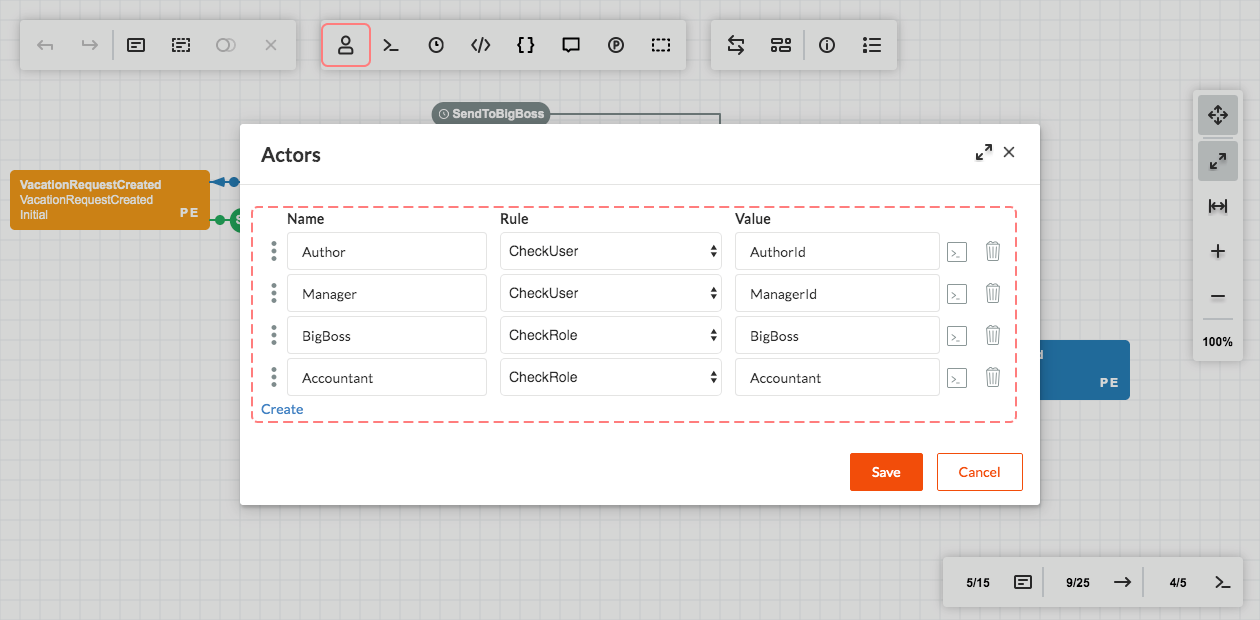Image resolution: width=1260 pixels, height=620 pixels.
Task: Select the VacationRequestCreated activity on canvas
Action: coord(110,200)
